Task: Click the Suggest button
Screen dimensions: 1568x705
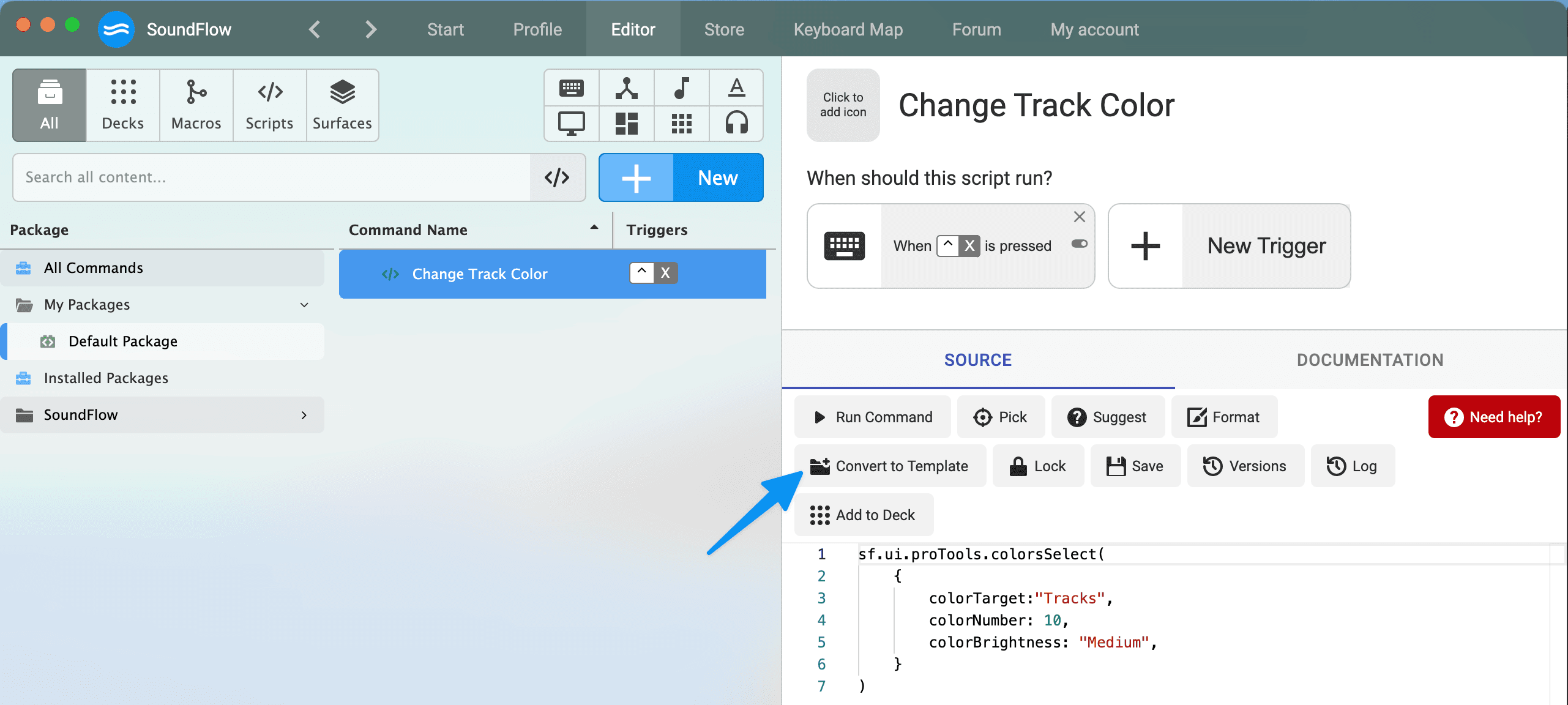Action: pyautogui.click(x=1108, y=417)
